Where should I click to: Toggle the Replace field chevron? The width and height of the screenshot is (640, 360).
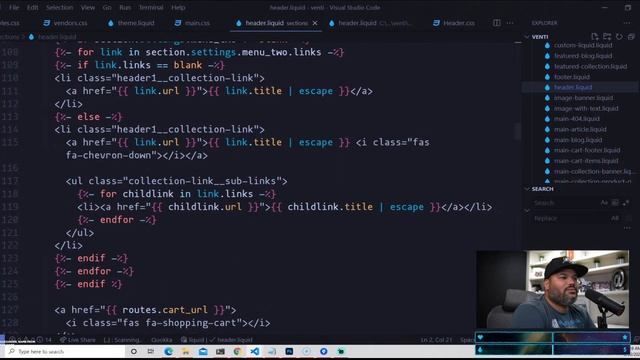(x=527, y=211)
